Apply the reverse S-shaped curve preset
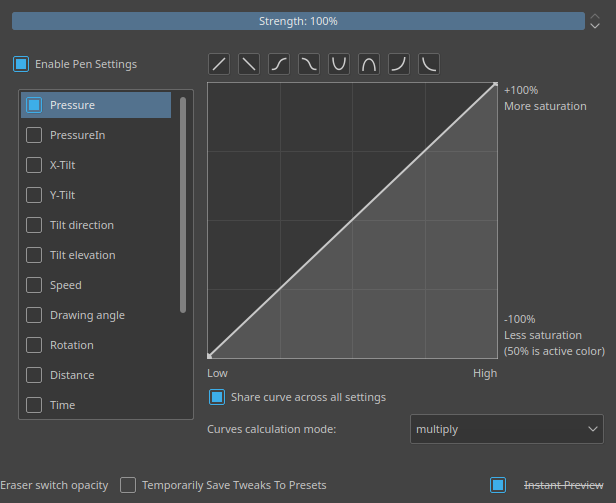 [309, 64]
